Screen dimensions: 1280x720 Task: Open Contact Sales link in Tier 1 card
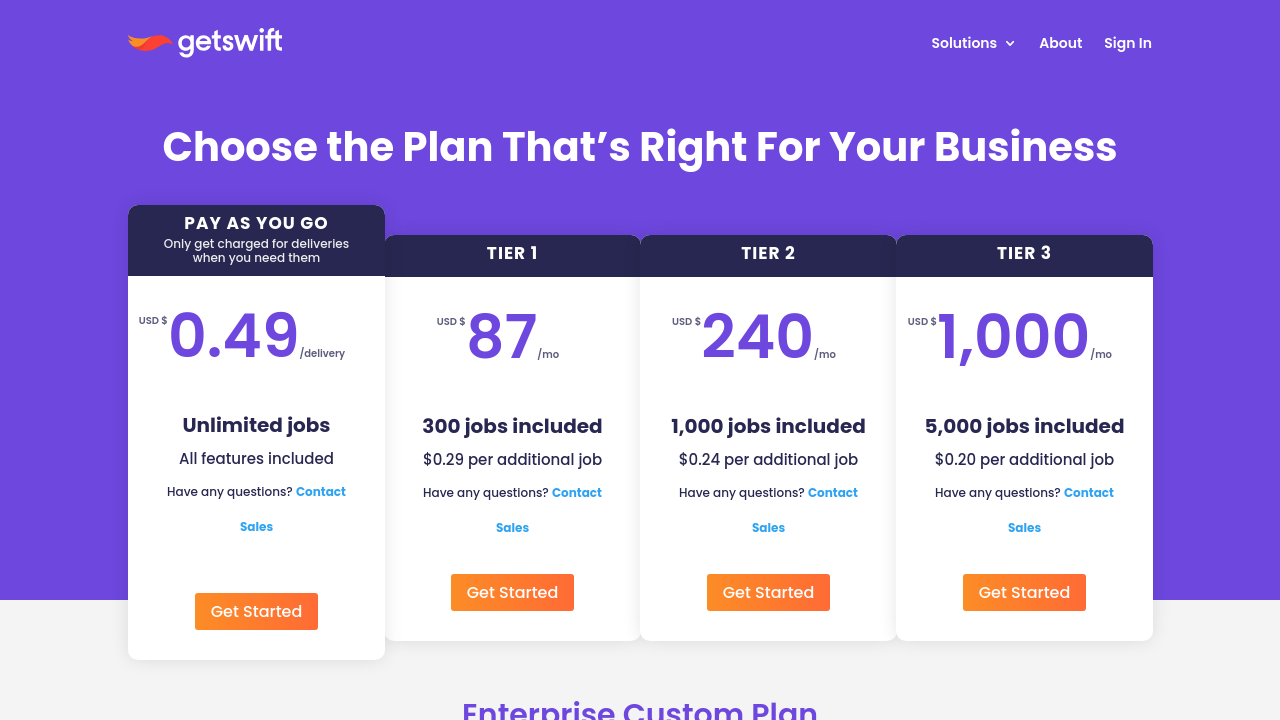(x=576, y=493)
